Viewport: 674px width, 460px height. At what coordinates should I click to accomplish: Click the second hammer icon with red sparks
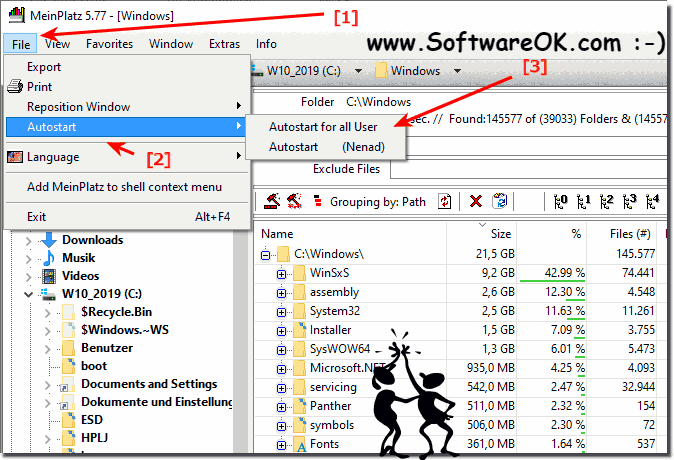[x=294, y=201]
